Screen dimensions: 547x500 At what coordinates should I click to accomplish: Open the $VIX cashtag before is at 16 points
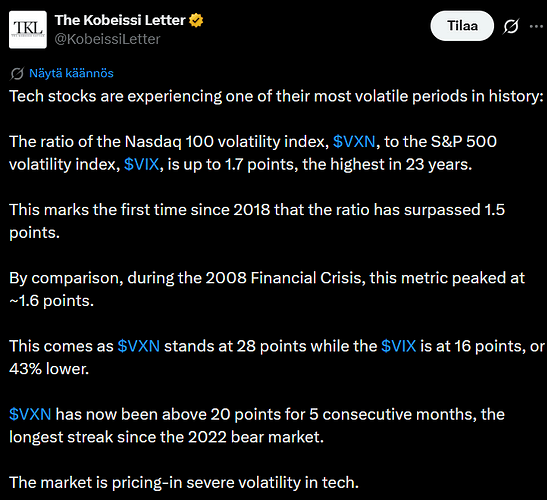pos(399,346)
